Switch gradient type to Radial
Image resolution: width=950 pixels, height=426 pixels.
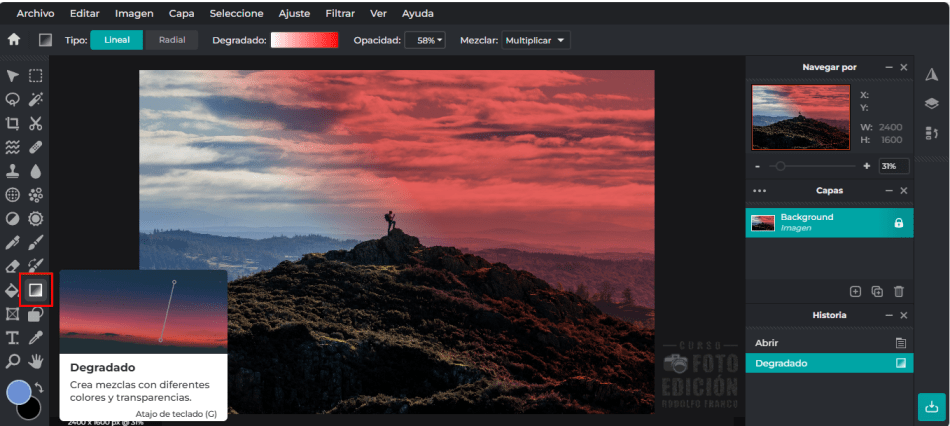[172, 40]
